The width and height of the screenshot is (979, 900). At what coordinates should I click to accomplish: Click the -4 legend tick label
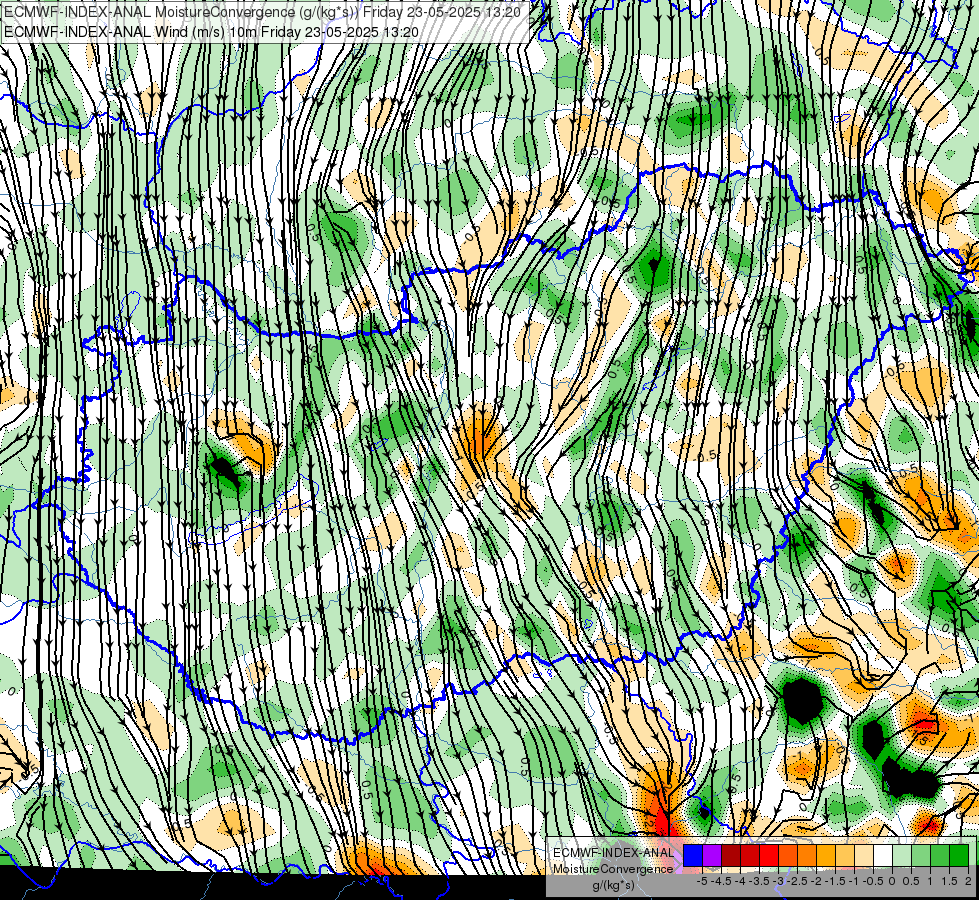pos(740,881)
